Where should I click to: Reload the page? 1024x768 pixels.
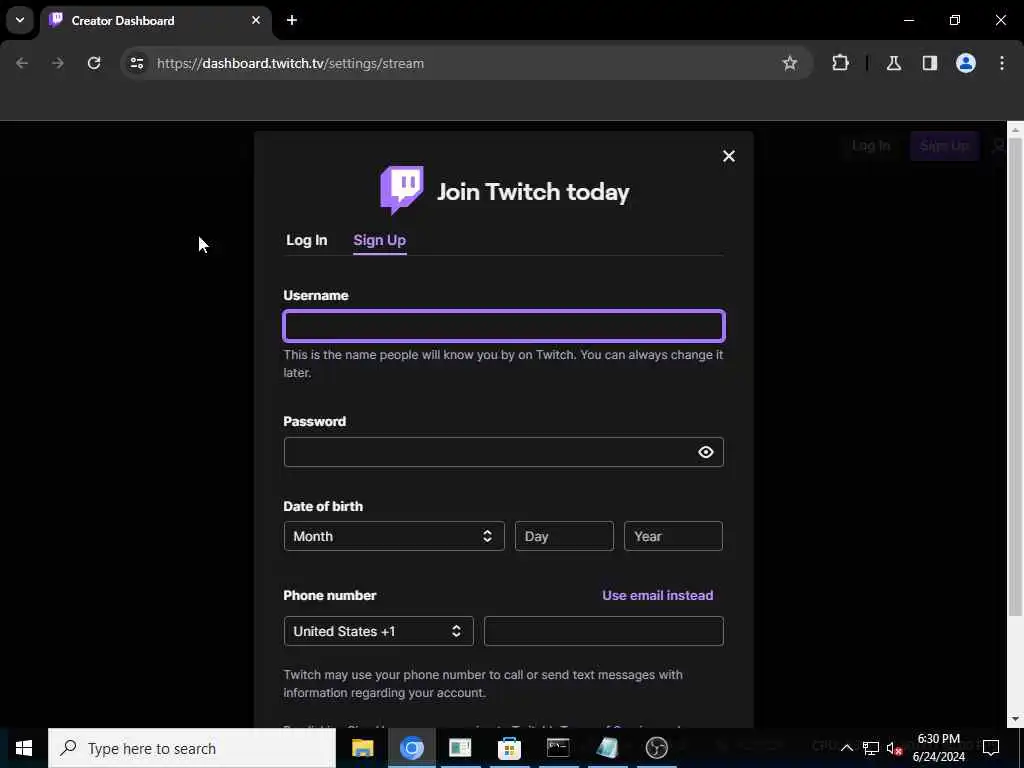click(94, 63)
